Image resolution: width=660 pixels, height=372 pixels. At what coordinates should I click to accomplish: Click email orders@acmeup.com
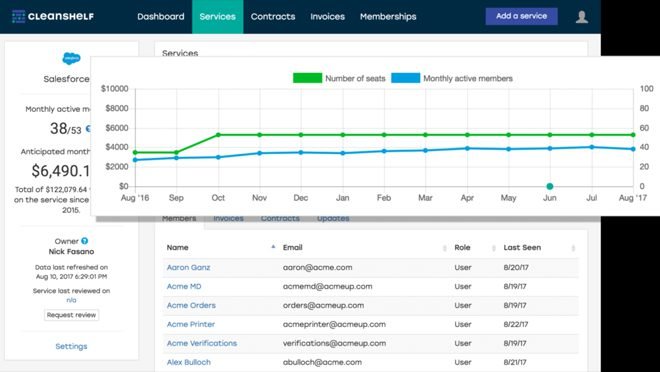(x=323, y=306)
